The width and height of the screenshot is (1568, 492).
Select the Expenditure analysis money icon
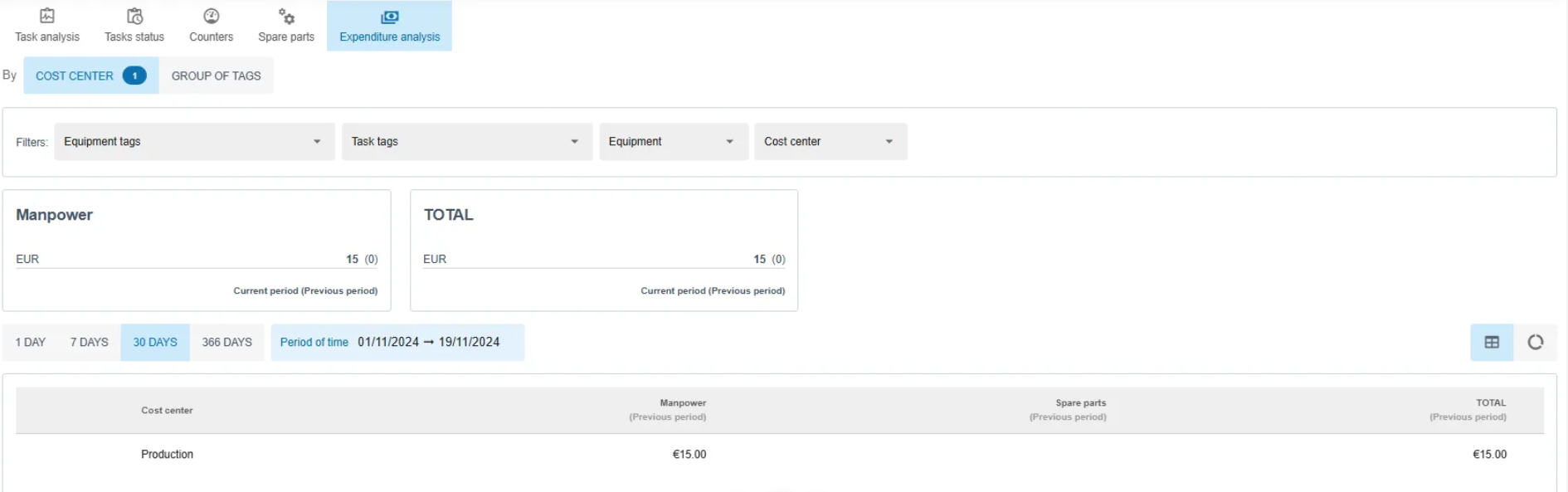coord(390,17)
